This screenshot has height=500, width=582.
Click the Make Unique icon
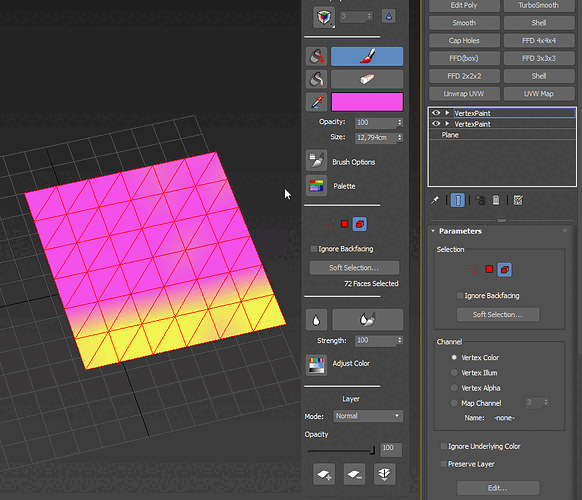point(480,200)
